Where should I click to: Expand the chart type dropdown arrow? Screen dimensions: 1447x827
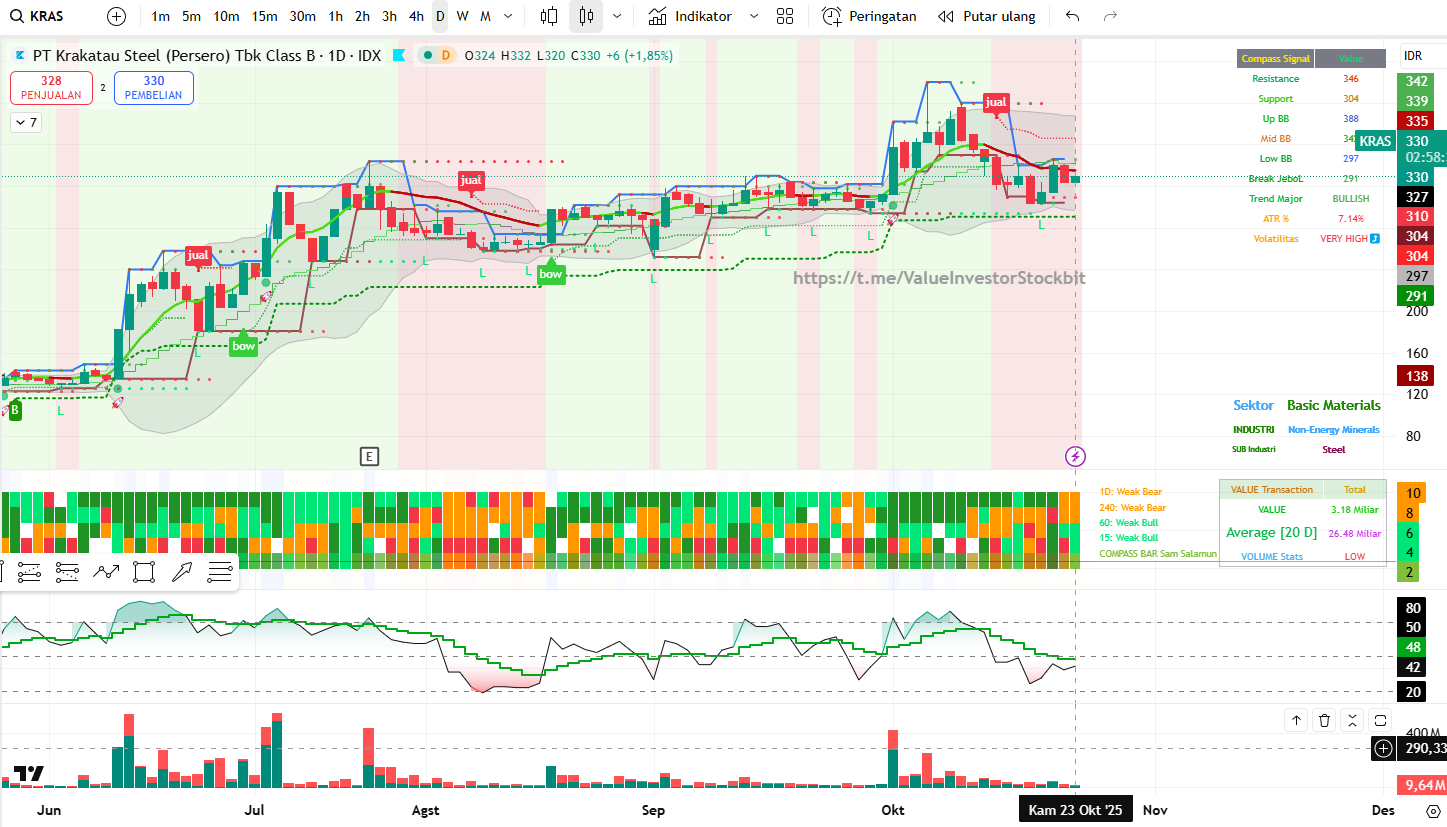617,16
